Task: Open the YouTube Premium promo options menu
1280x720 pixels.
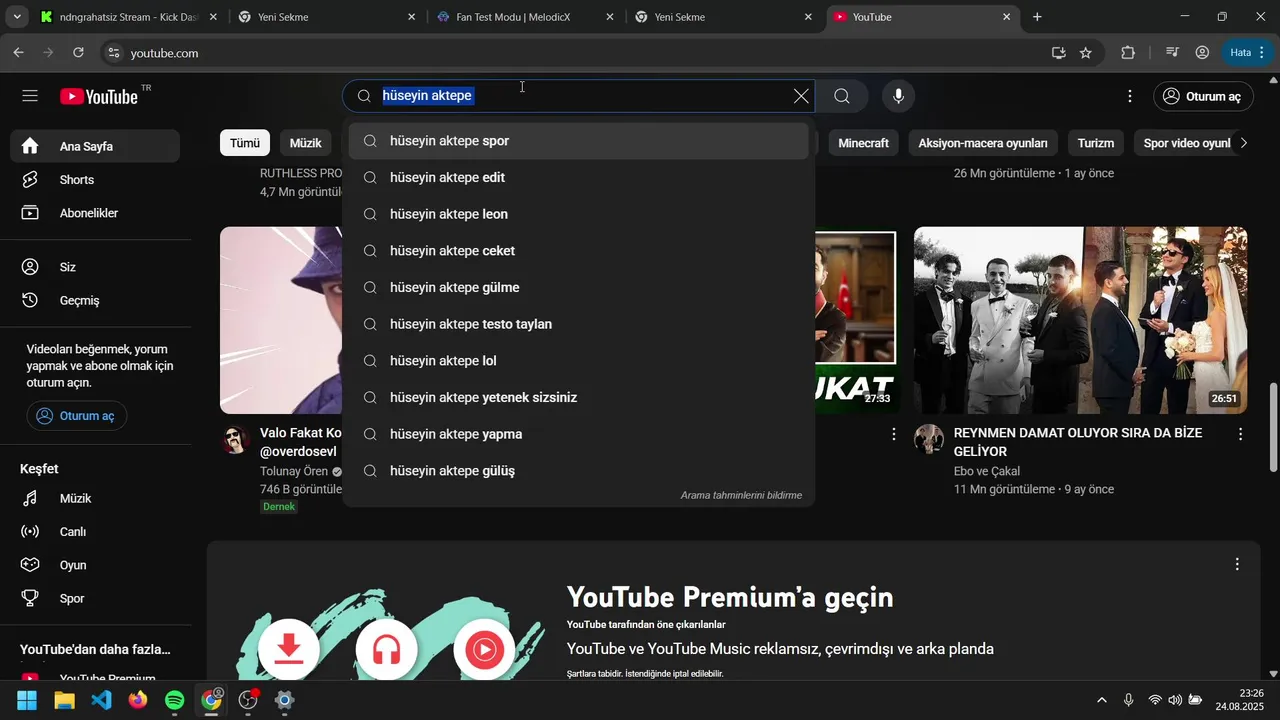Action: [x=1237, y=564]
